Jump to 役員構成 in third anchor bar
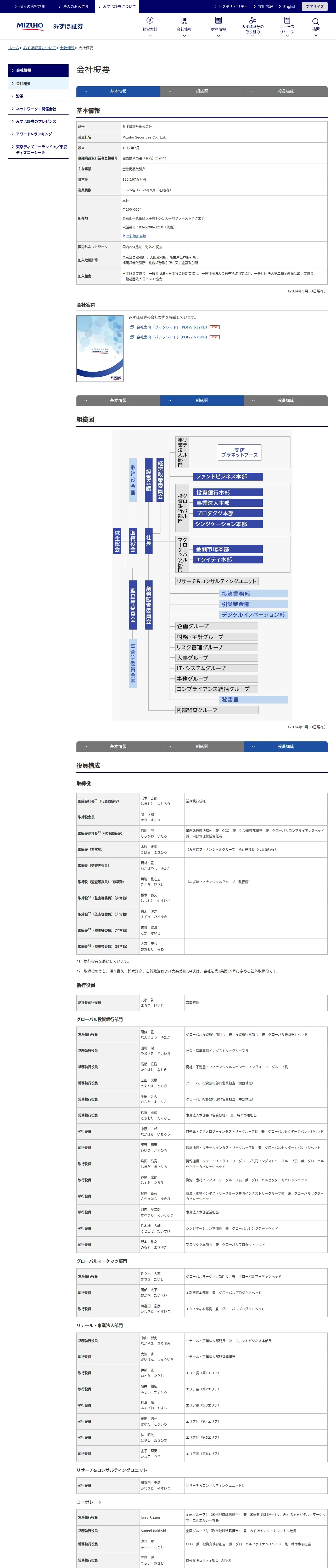The image size is (336, 1568). click(285, 746)
